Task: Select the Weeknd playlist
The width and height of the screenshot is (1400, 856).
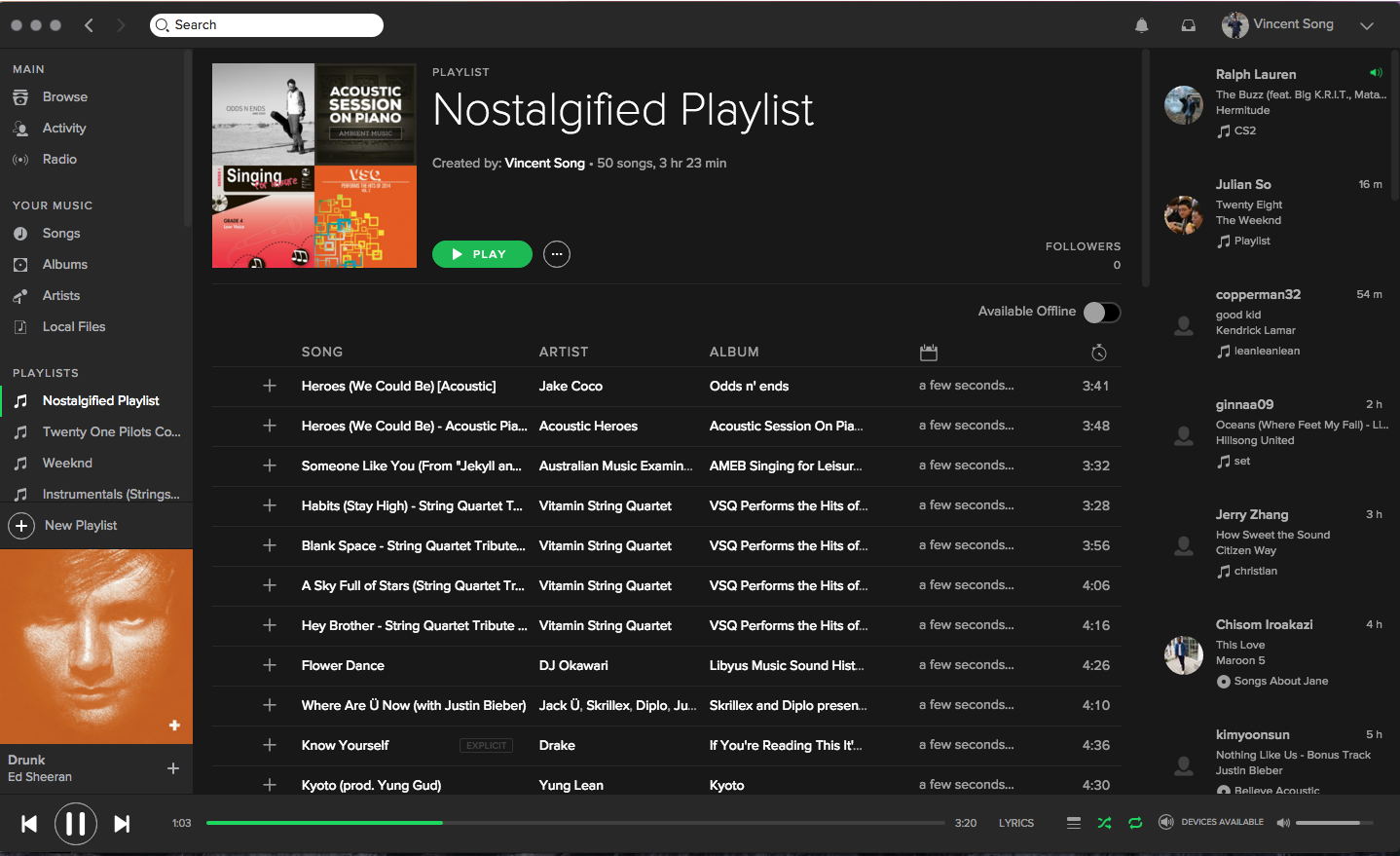Action: pyautogui.click(x=67, y=464)
